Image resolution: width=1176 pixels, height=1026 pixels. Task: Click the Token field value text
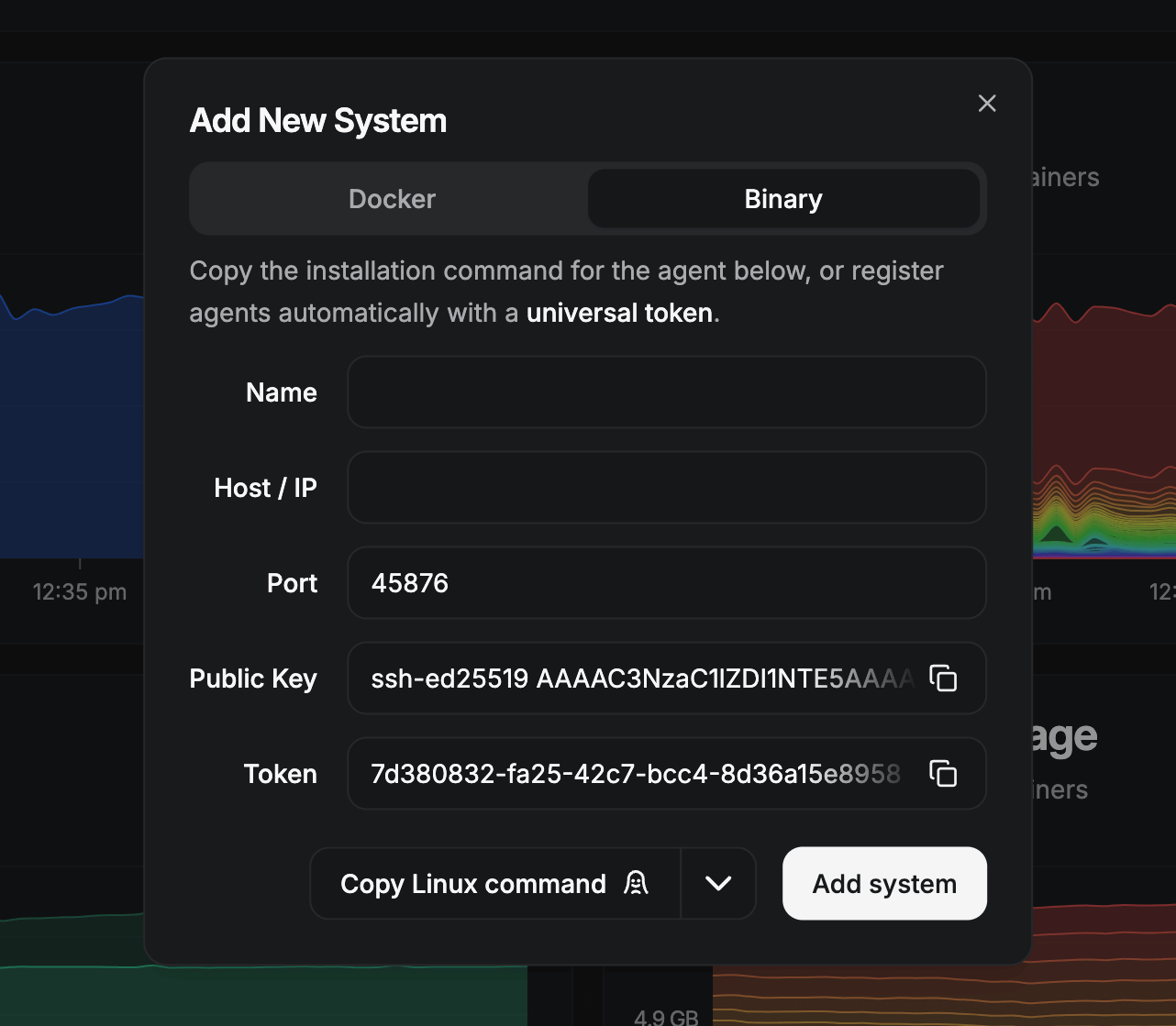(x=635, y=774)
